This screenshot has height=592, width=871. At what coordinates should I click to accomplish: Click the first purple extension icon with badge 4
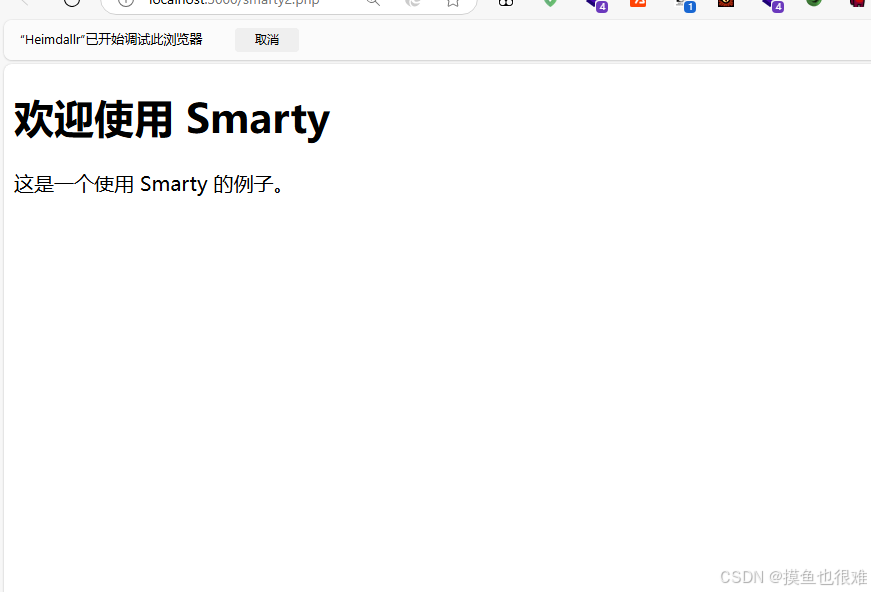point(594,5)
